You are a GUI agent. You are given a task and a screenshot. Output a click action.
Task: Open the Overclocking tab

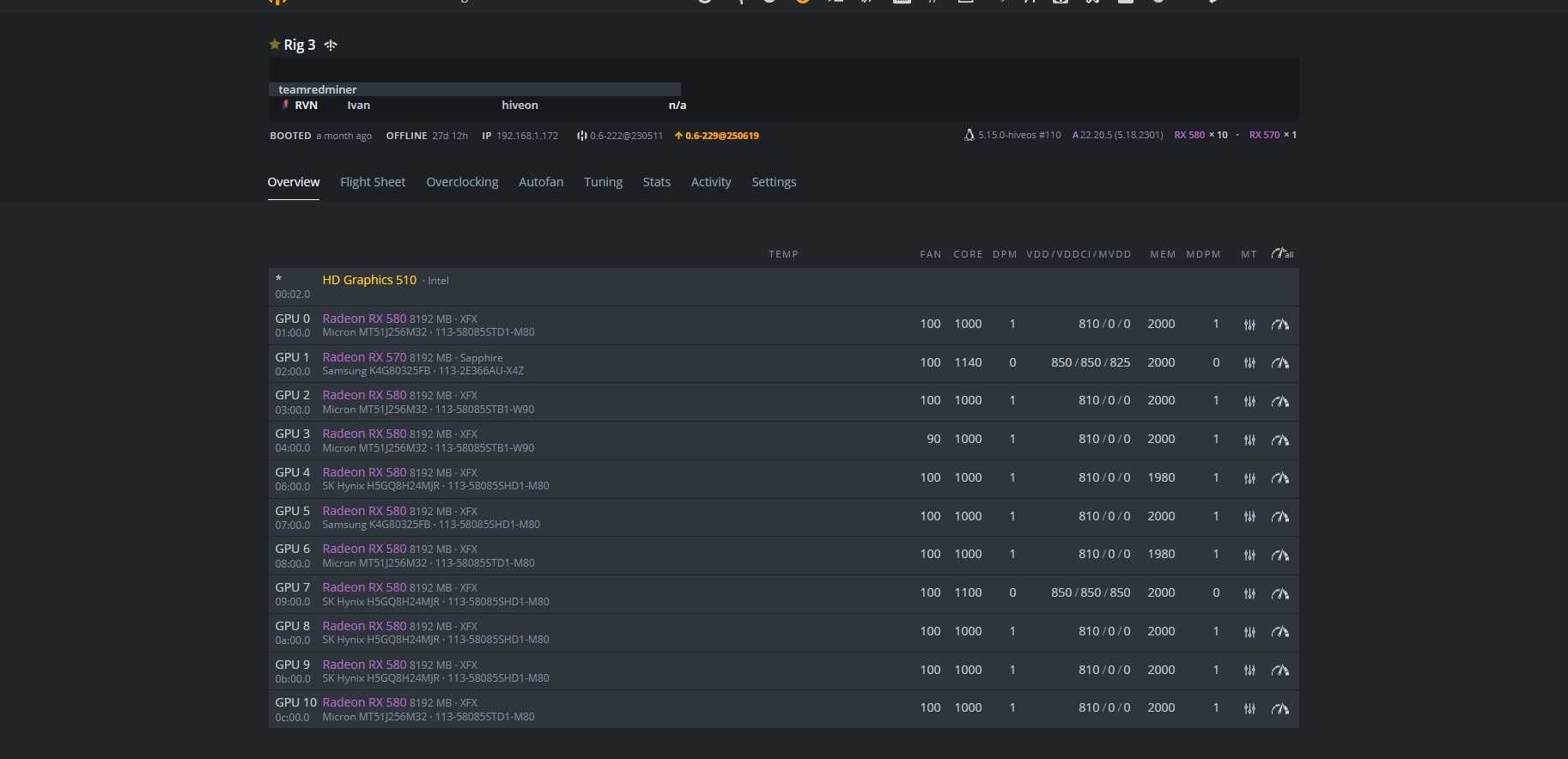click(x=462, y=182)
